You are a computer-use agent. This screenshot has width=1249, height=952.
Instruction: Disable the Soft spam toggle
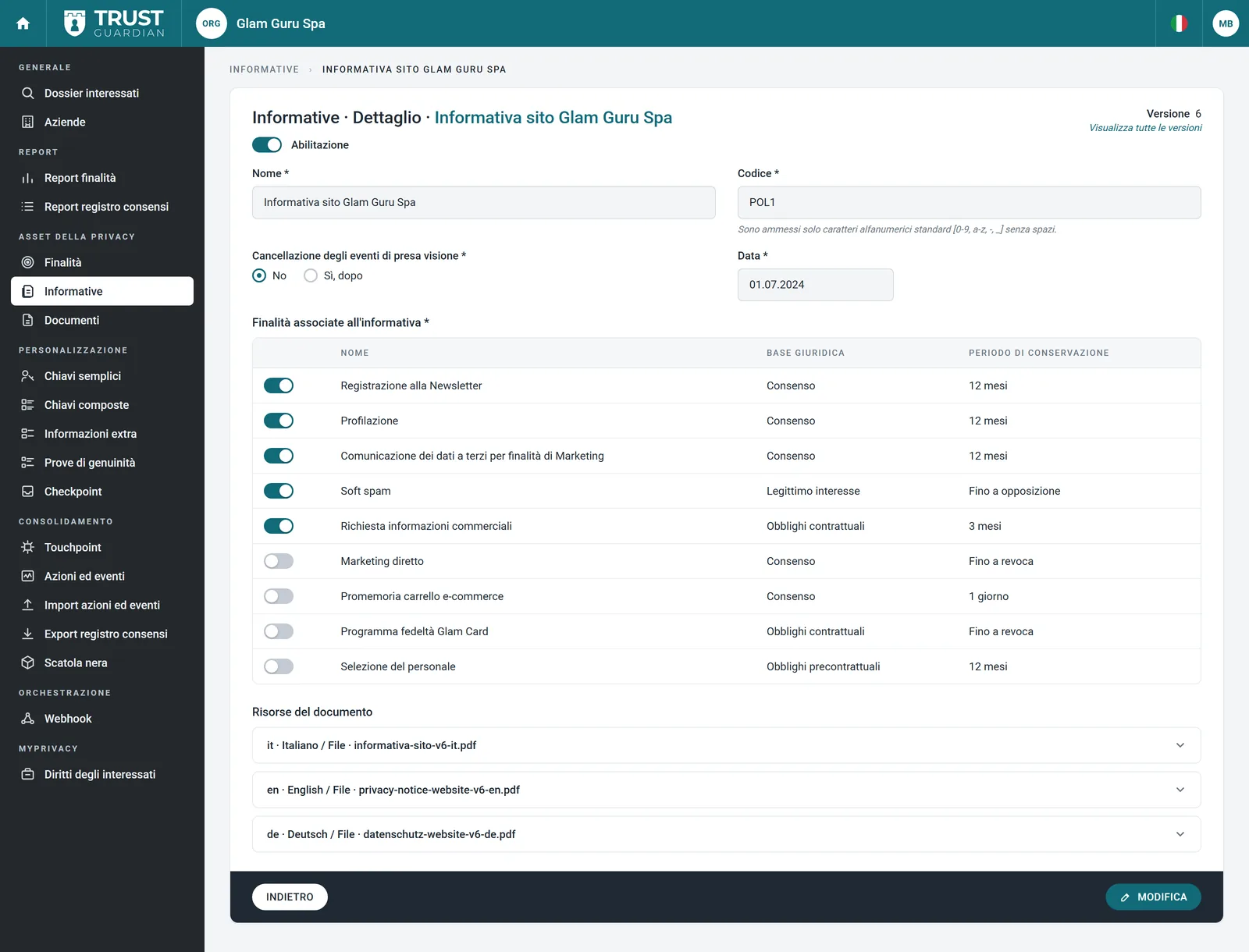[x=279, y=491]
